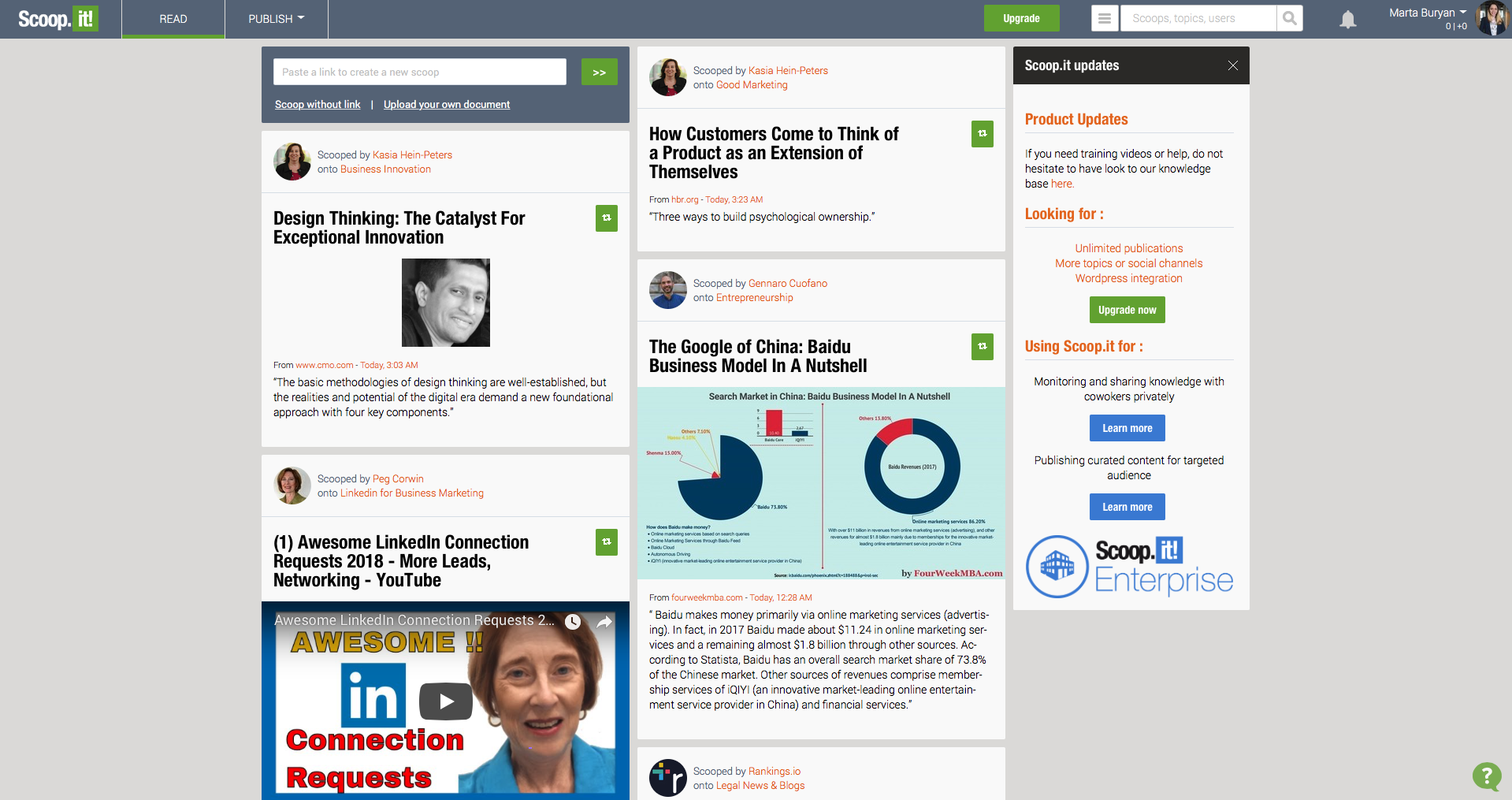This screenshot has height=800, width=1512.
Task: Open Peg Corwin's avatar
Action: tap(292, 486)
